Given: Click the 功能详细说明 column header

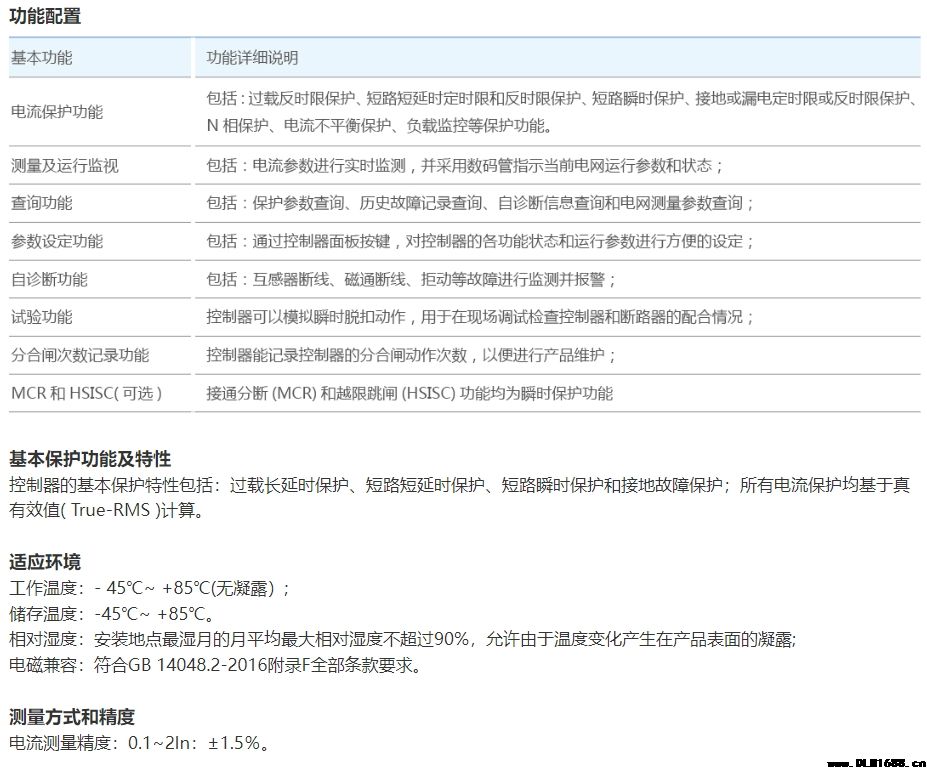Looking at the screenshot, I should click(252, 58).
